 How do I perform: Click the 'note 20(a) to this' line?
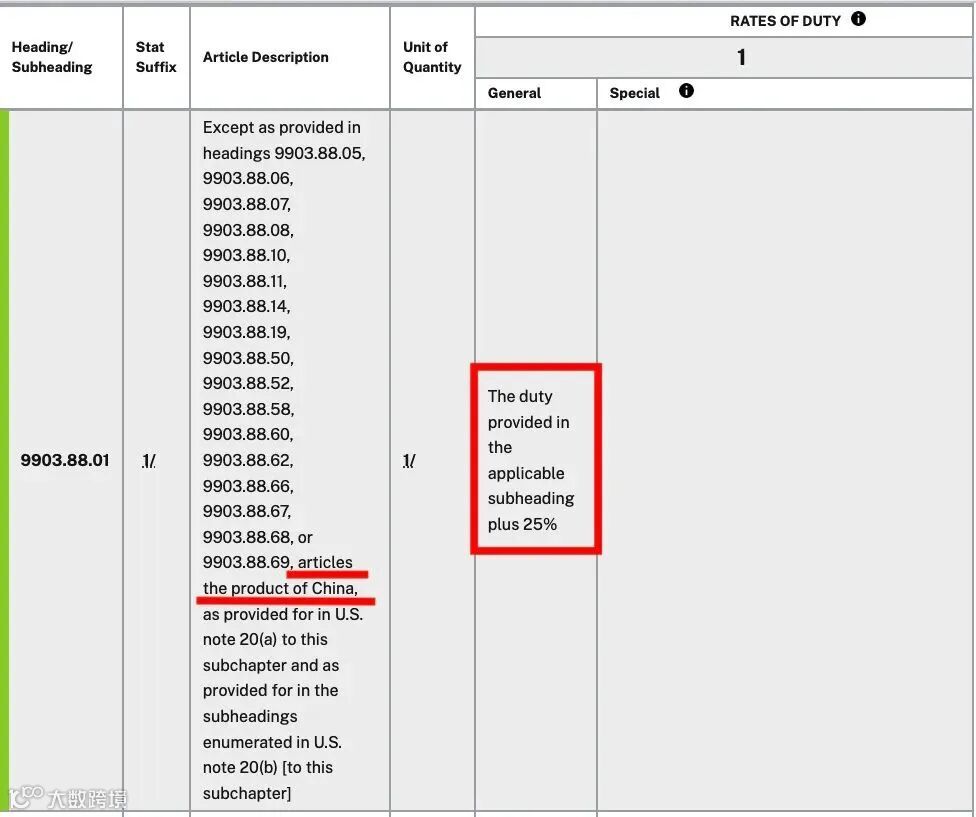click(x=265, y=640)
